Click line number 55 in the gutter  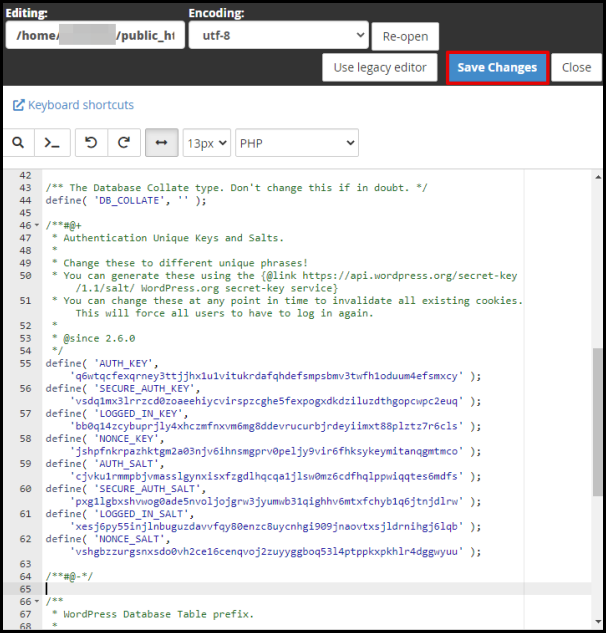pyautogui.click(x=25, y=363)
